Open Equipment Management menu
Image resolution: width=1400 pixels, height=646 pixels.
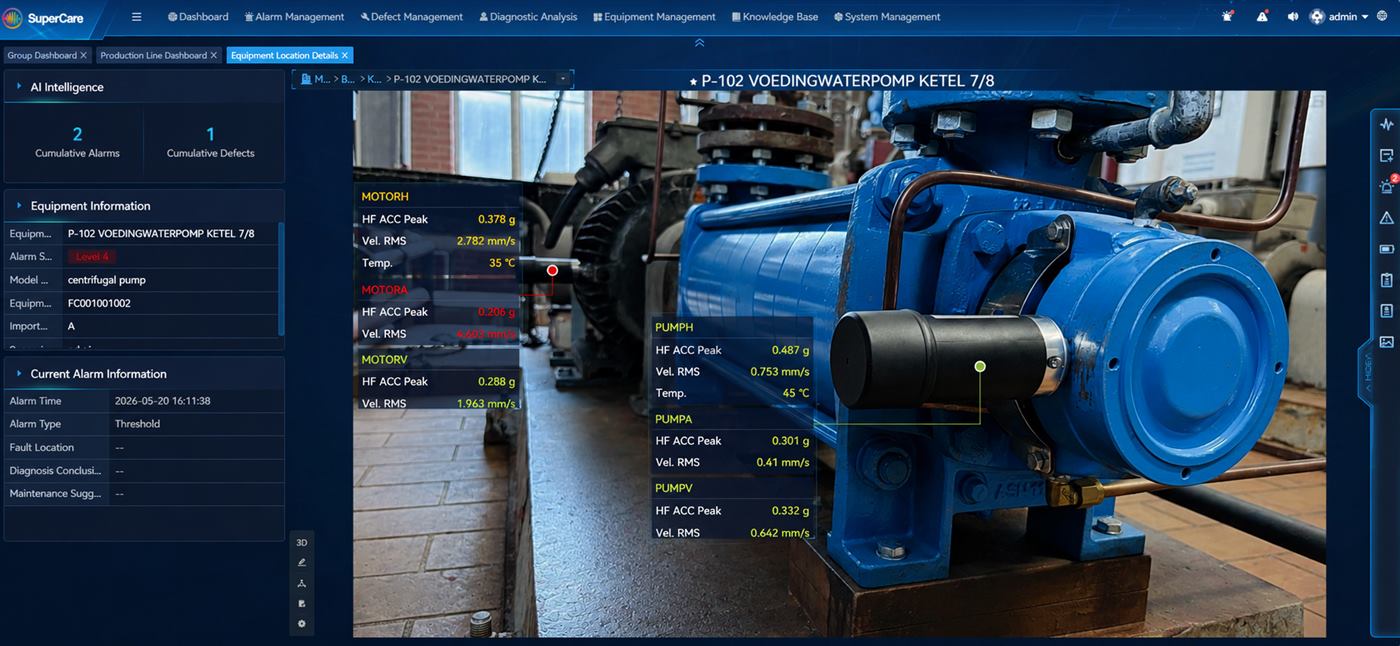[654, 17]
